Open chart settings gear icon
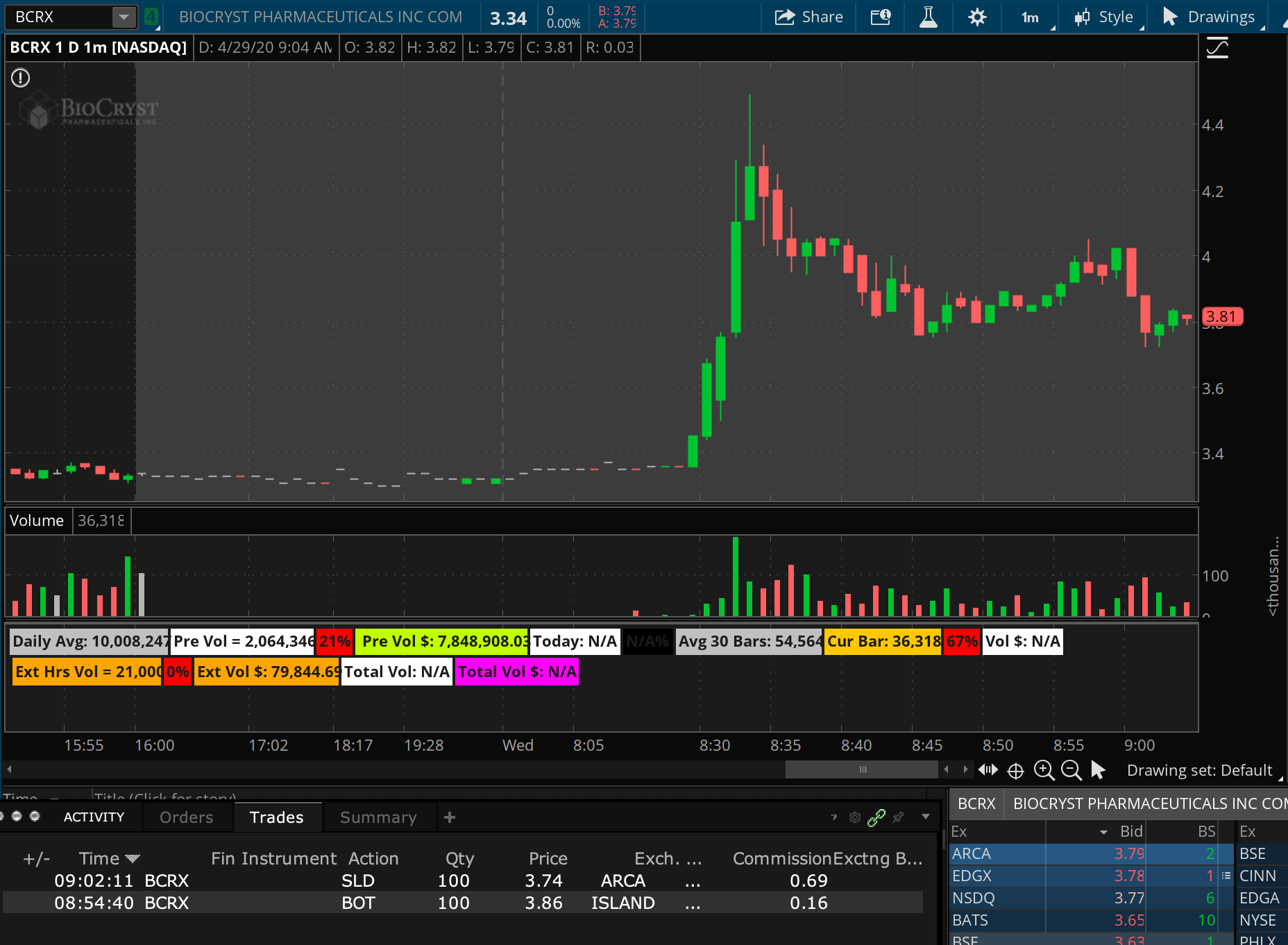This screenshot has width=1288, height=945. pos(977,17)
